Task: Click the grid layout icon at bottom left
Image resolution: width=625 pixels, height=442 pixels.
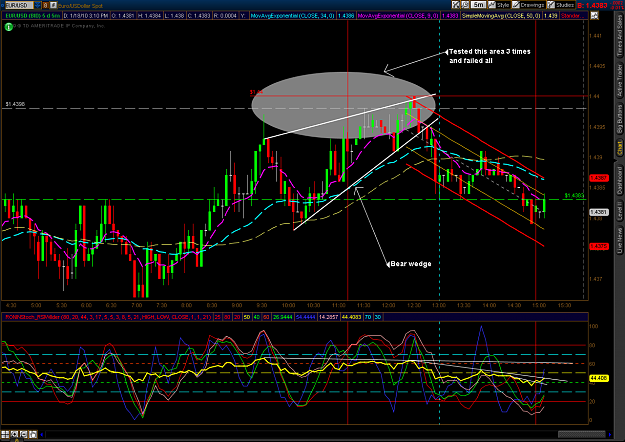Action: pos(5,434)
